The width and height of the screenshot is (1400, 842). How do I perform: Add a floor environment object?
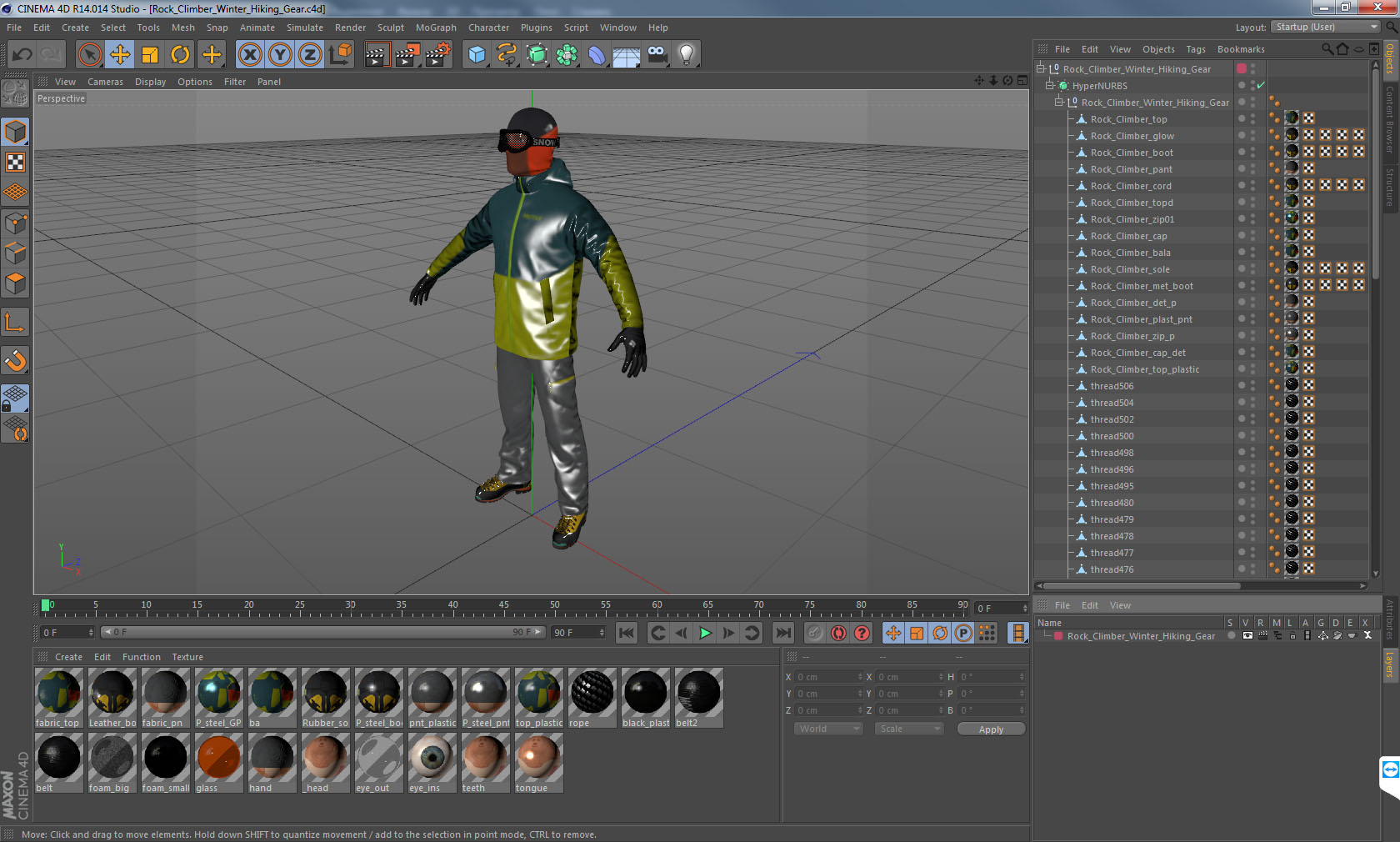click(627, 55)
